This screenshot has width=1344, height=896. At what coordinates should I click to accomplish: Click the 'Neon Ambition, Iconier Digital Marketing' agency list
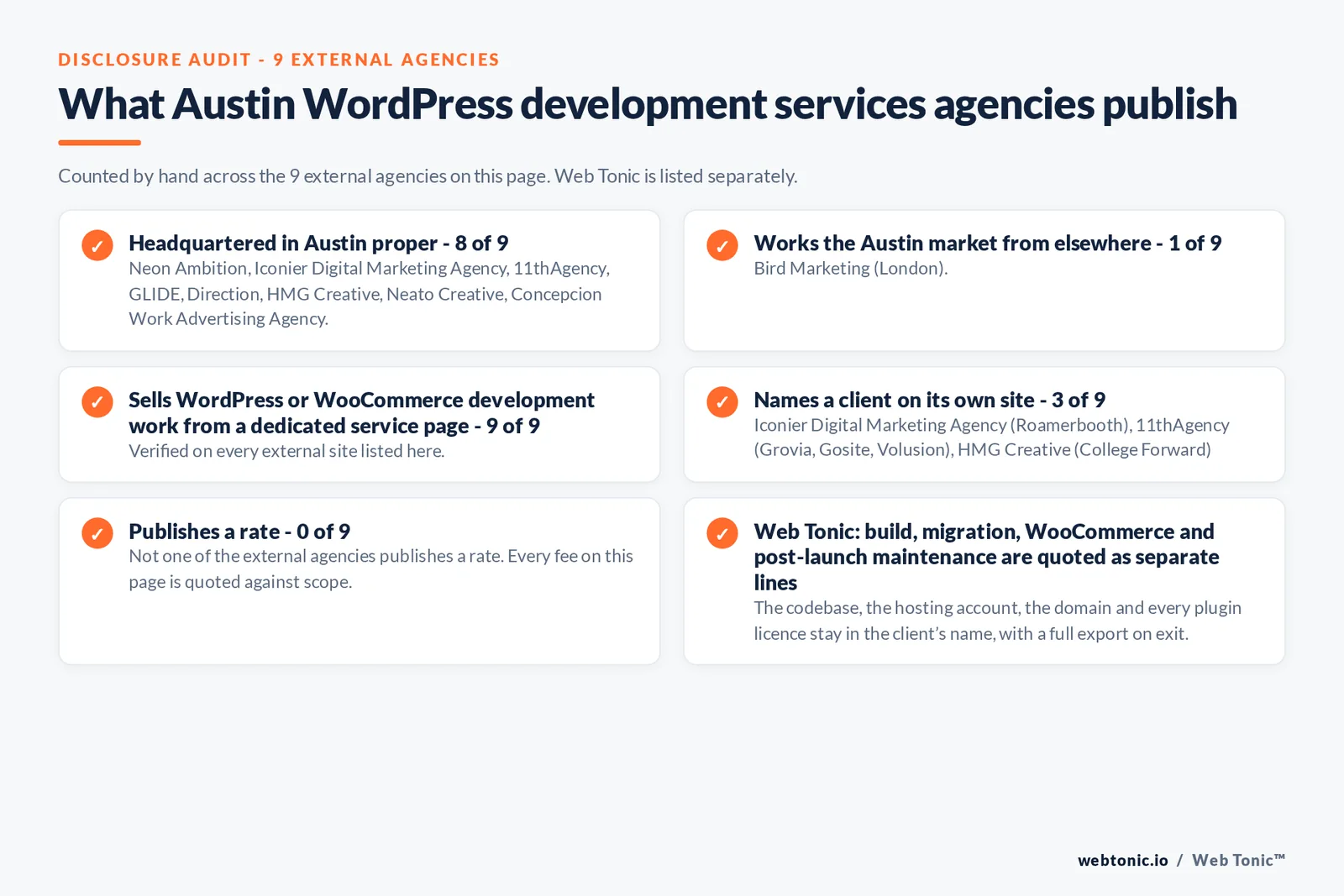point(370,294)
